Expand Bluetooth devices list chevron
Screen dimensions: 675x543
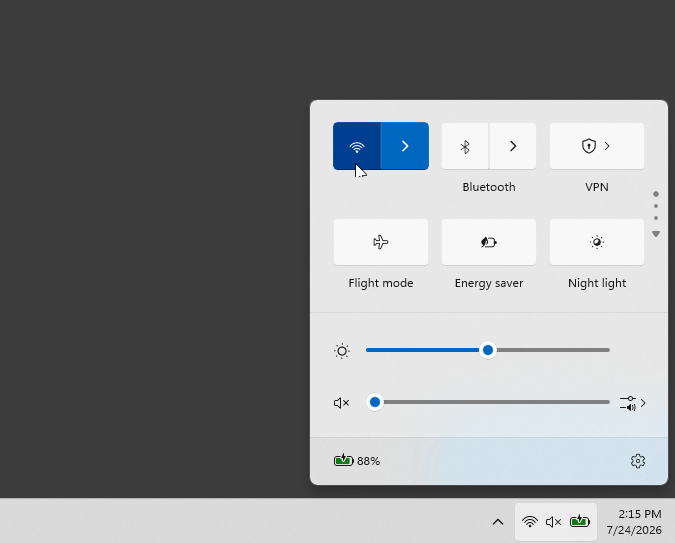(x=513, y=146)
